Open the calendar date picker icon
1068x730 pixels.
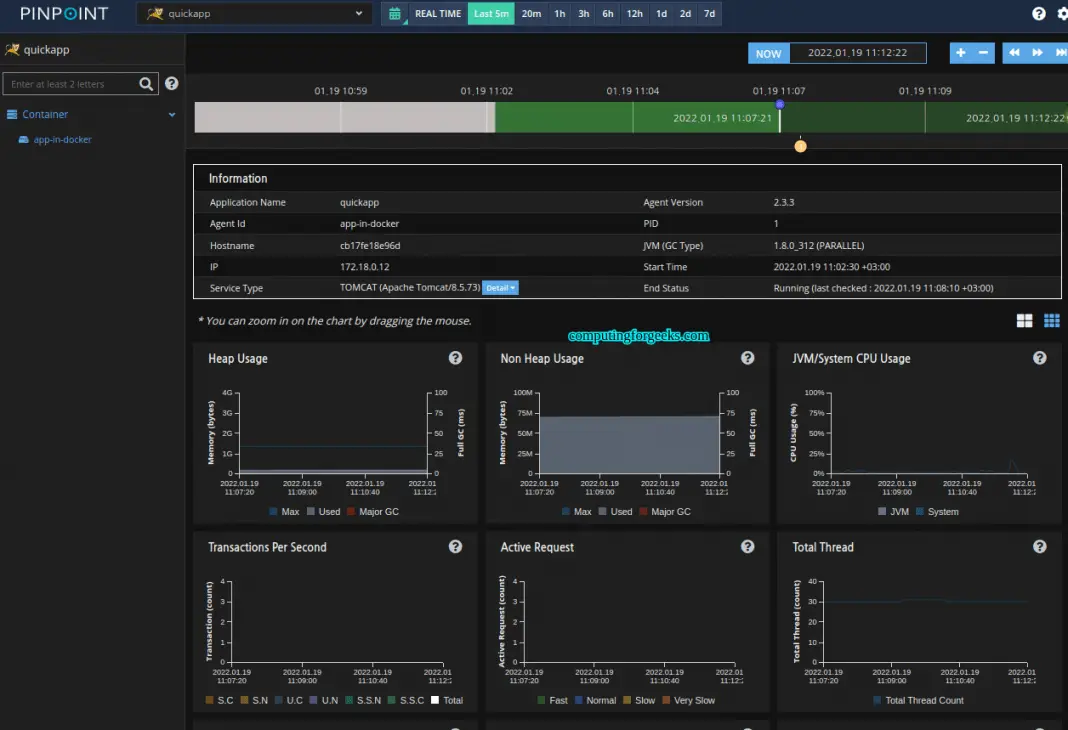coord(395,14)
